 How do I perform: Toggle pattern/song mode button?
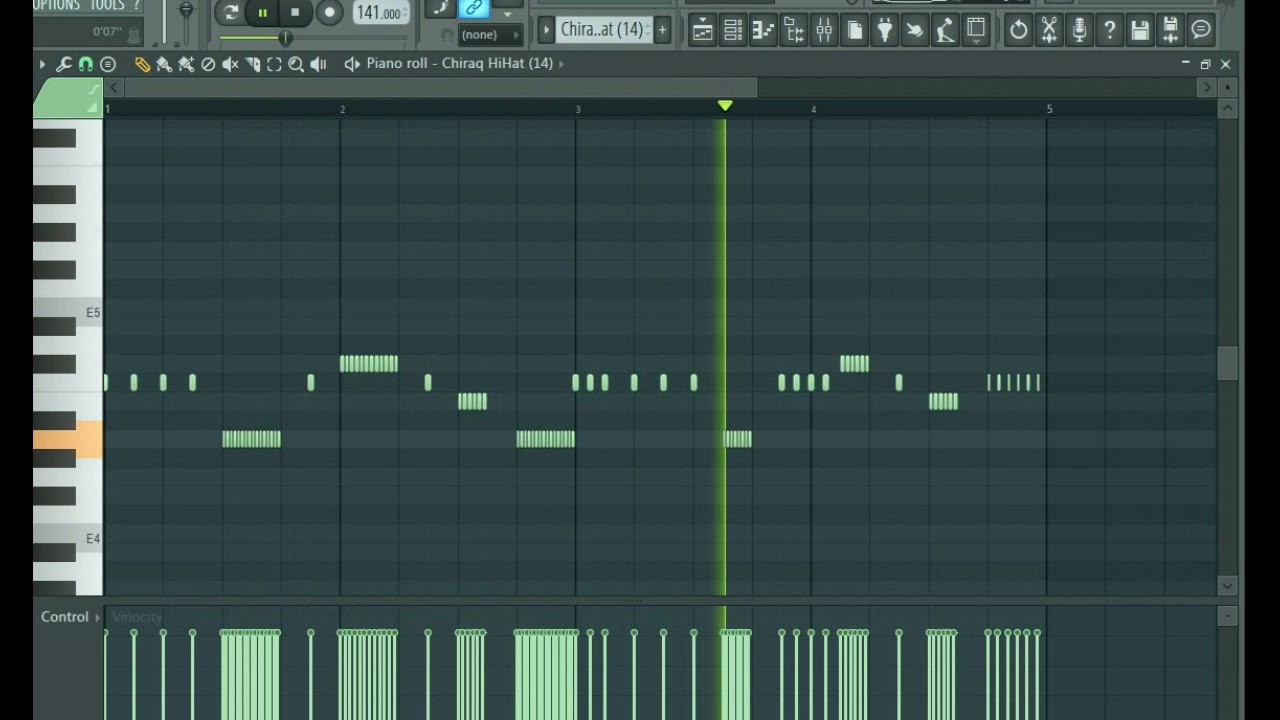click(231, 13)
